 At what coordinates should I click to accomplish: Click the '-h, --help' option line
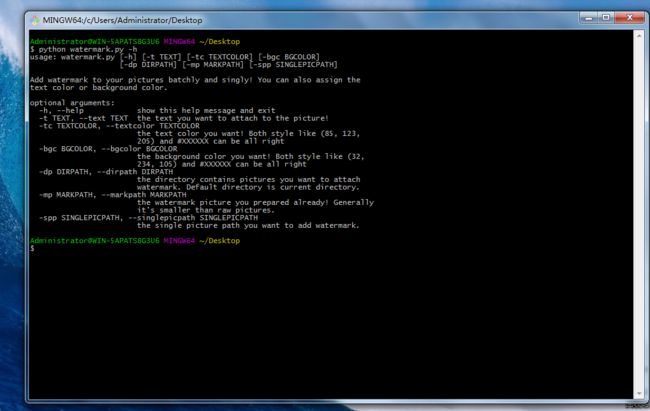coord(157,111)
